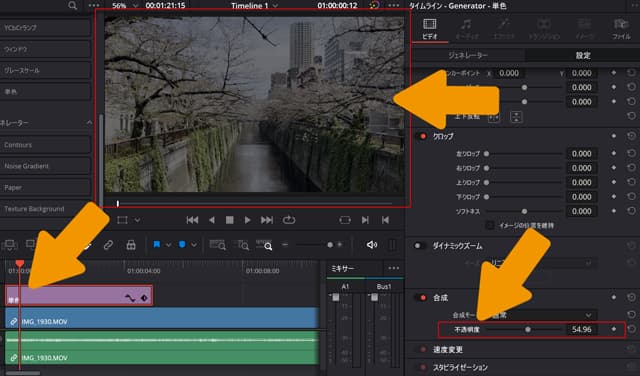Enable the イメージの位置を維持 checkbox
The height and width of the screenshot is (376, 640).
pyautogui.click(x=490, y=225)
